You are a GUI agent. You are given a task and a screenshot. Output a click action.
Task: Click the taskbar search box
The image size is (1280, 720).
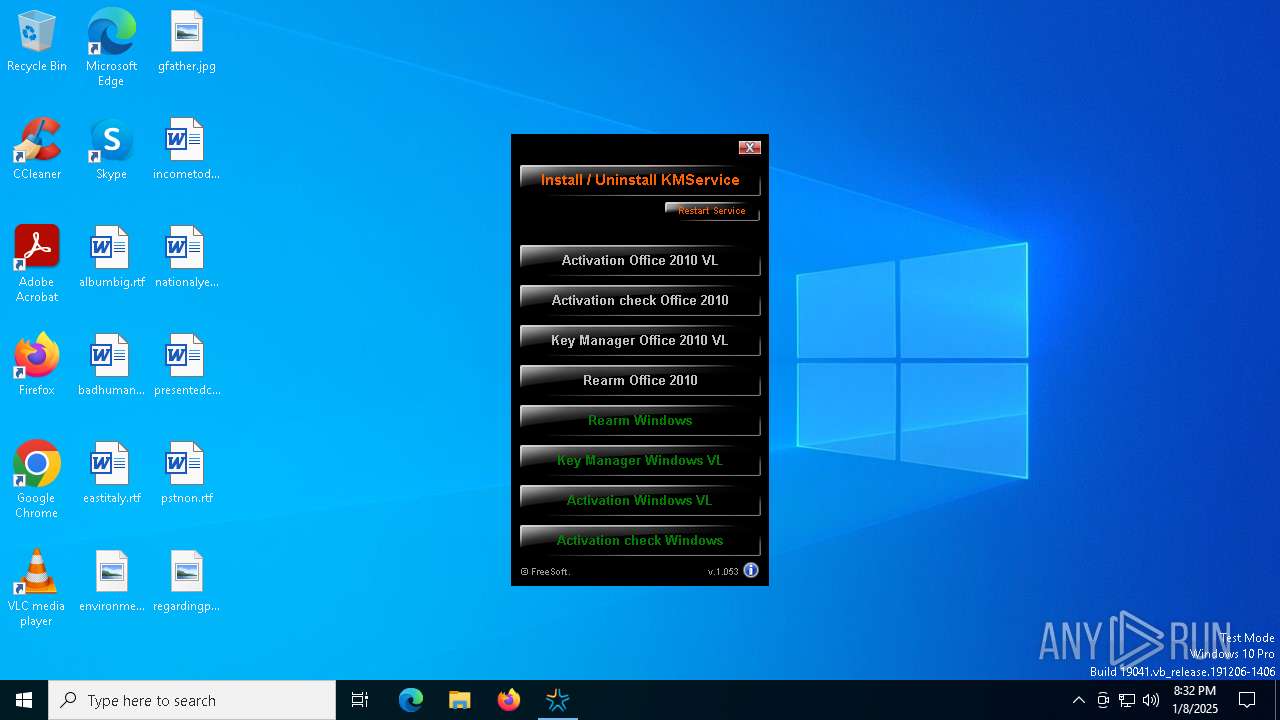click(x=192, y=700)
